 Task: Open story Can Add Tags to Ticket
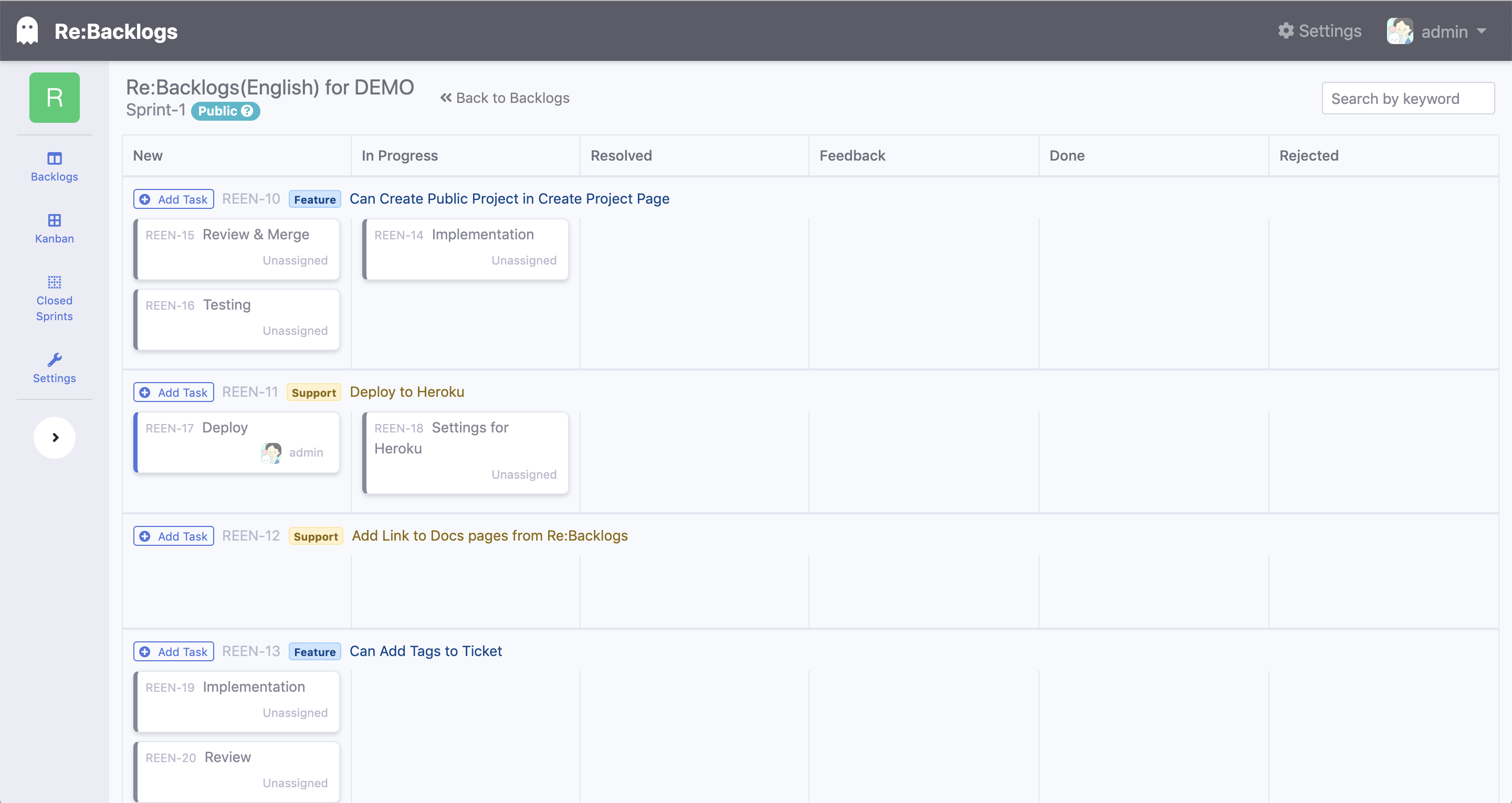pos(426,651)
